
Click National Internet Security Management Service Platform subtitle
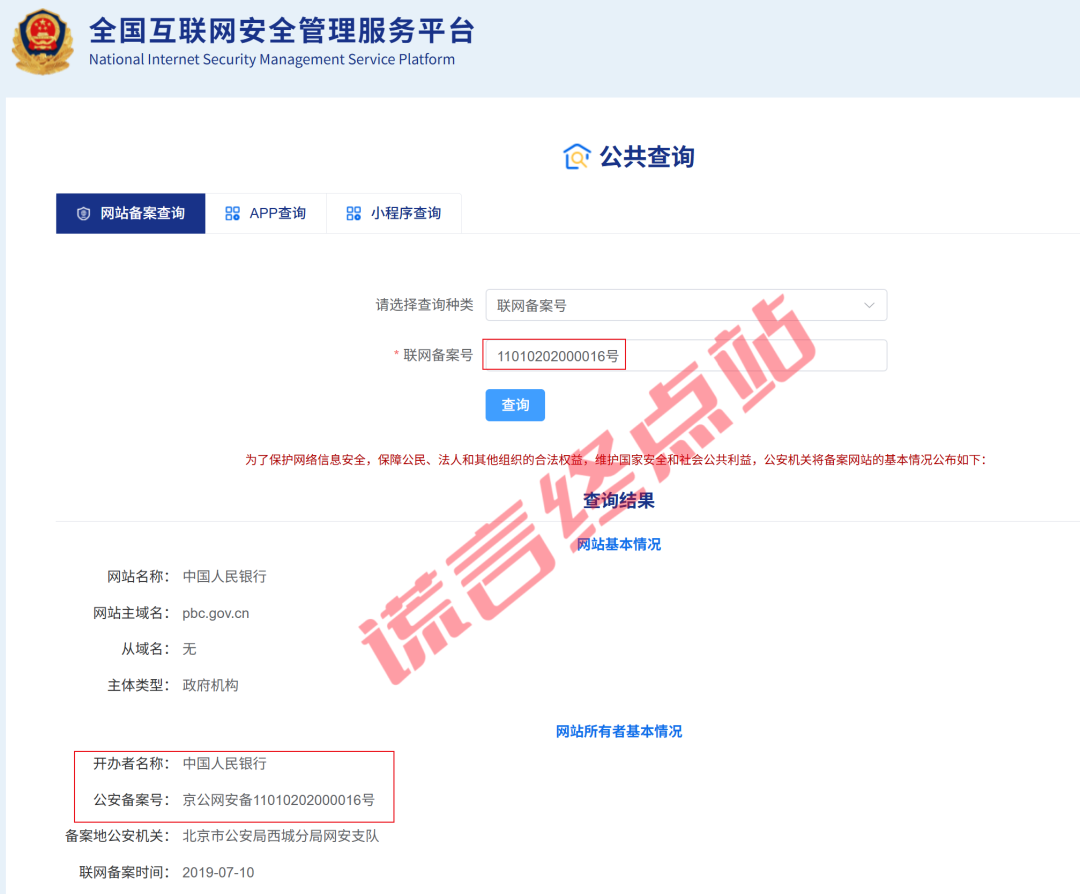coord(272,60)
